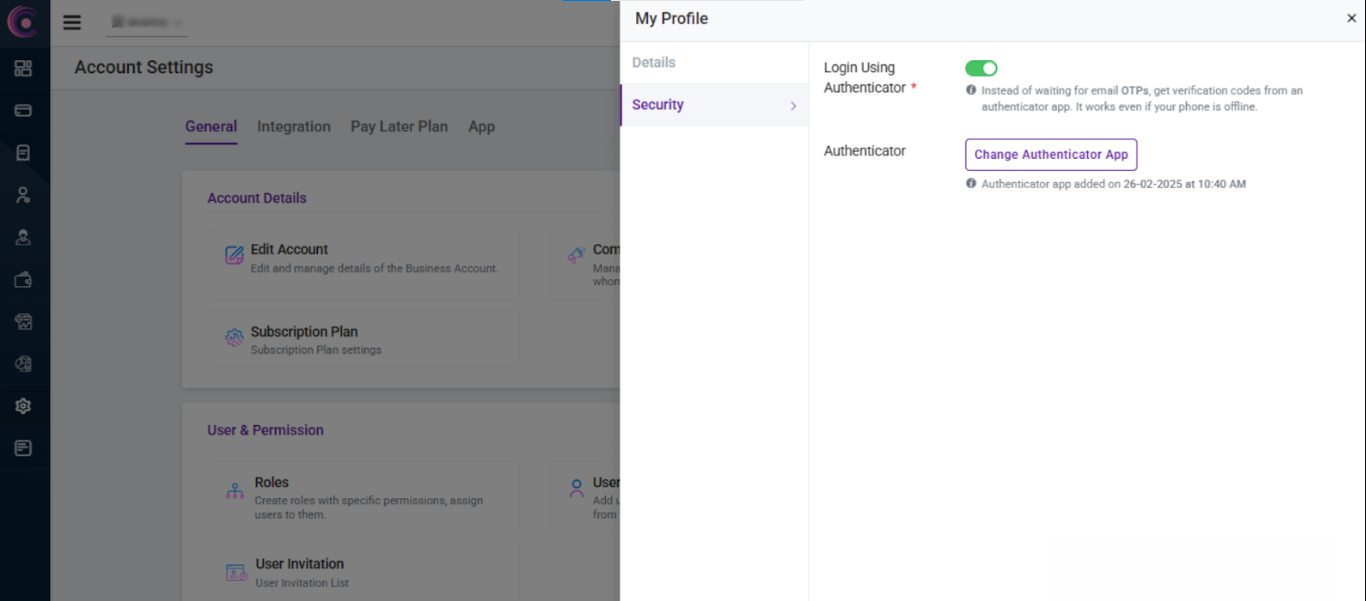Image resolution: width=1366 pixels, height=601 pixels.
Task: Disable the Login Using Authenticator toggle
Action: point(981,68)
